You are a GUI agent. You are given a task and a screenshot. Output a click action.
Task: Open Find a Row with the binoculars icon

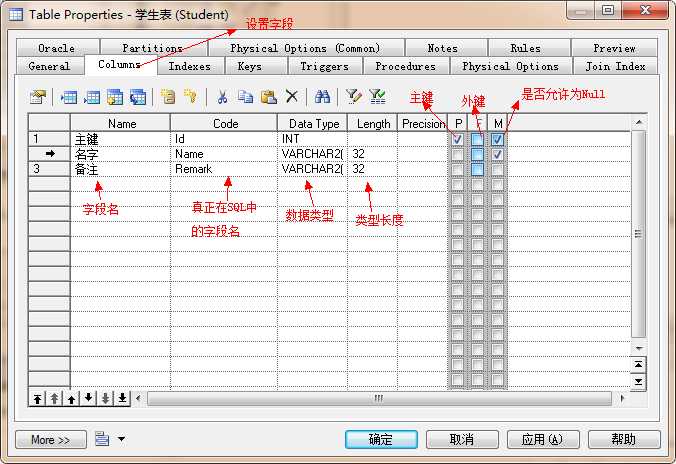point(322,97)
